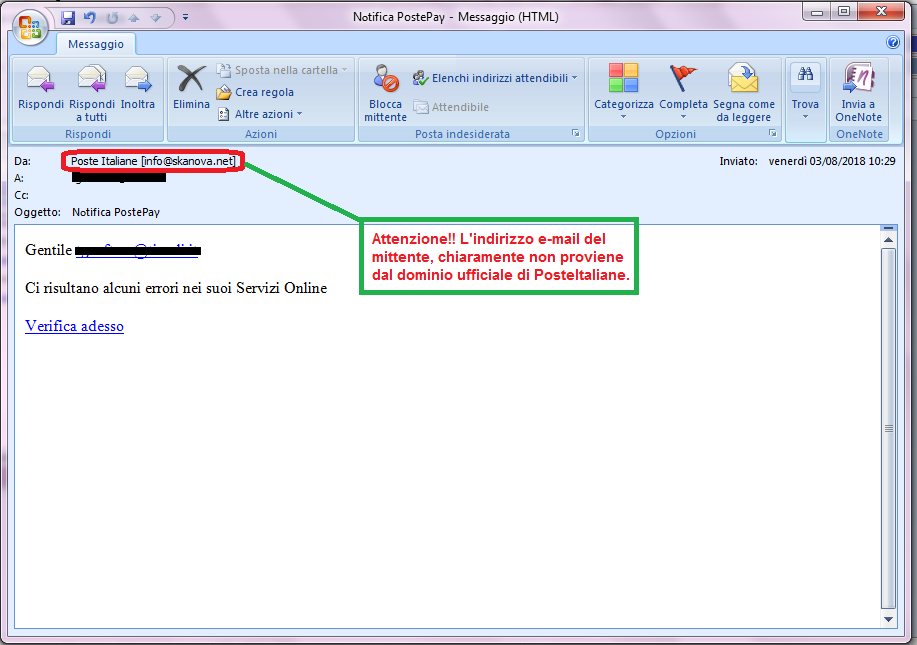Forward the message with Inoltra
This screenshot has height=645, width=917.
click(138, 88)
